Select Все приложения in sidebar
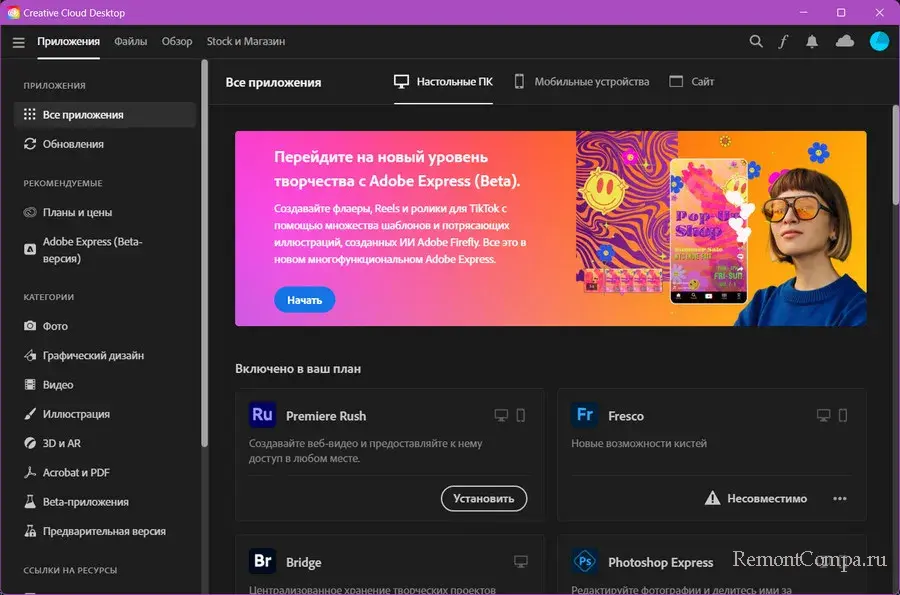The image size is (900, 595). (x=104, y=115)
